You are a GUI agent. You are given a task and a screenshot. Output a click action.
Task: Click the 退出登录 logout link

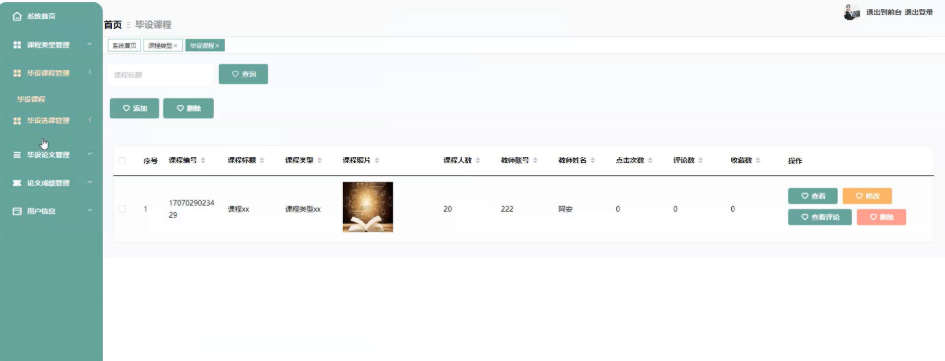[918, 12]
